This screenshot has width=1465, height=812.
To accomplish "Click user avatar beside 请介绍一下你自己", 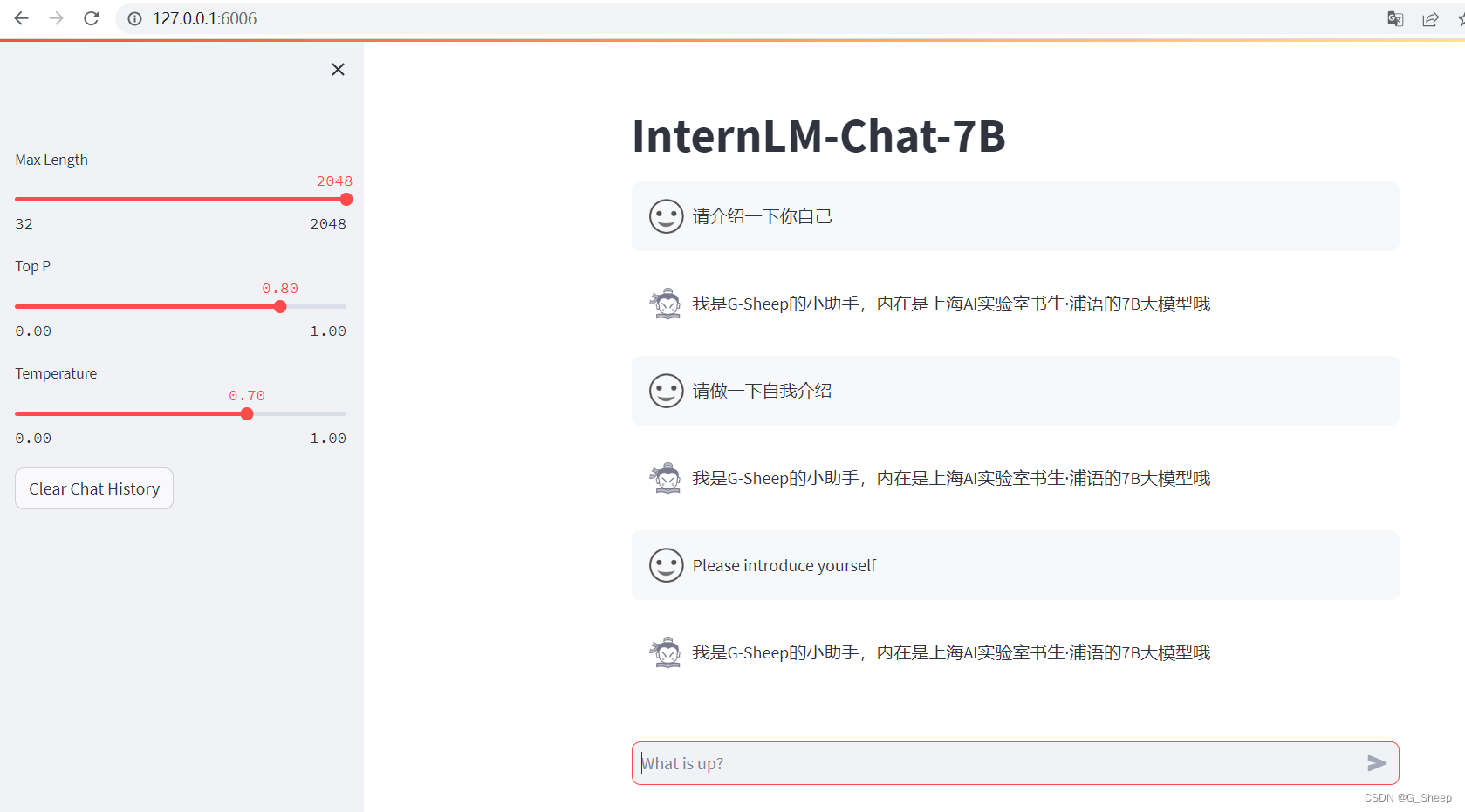I will (x=666, y=216).
